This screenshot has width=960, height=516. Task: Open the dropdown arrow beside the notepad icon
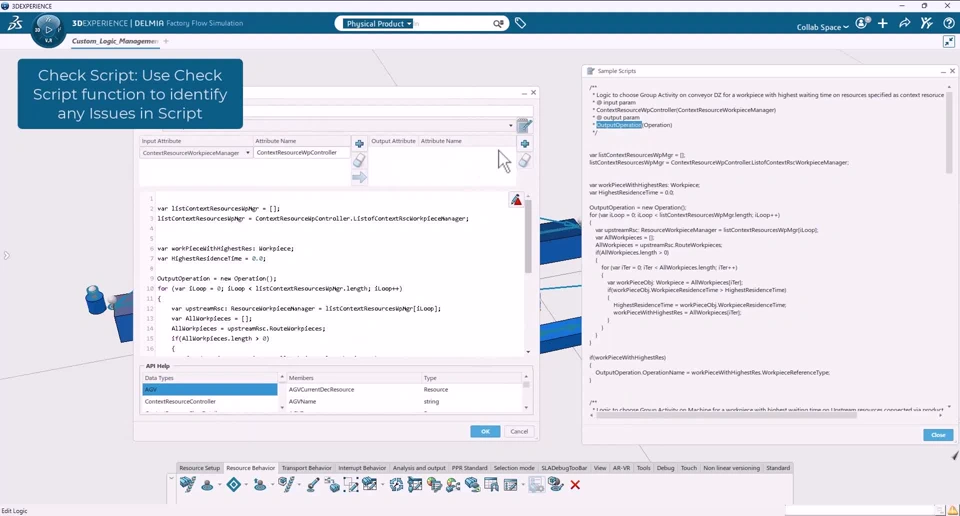tap(511, 126)
